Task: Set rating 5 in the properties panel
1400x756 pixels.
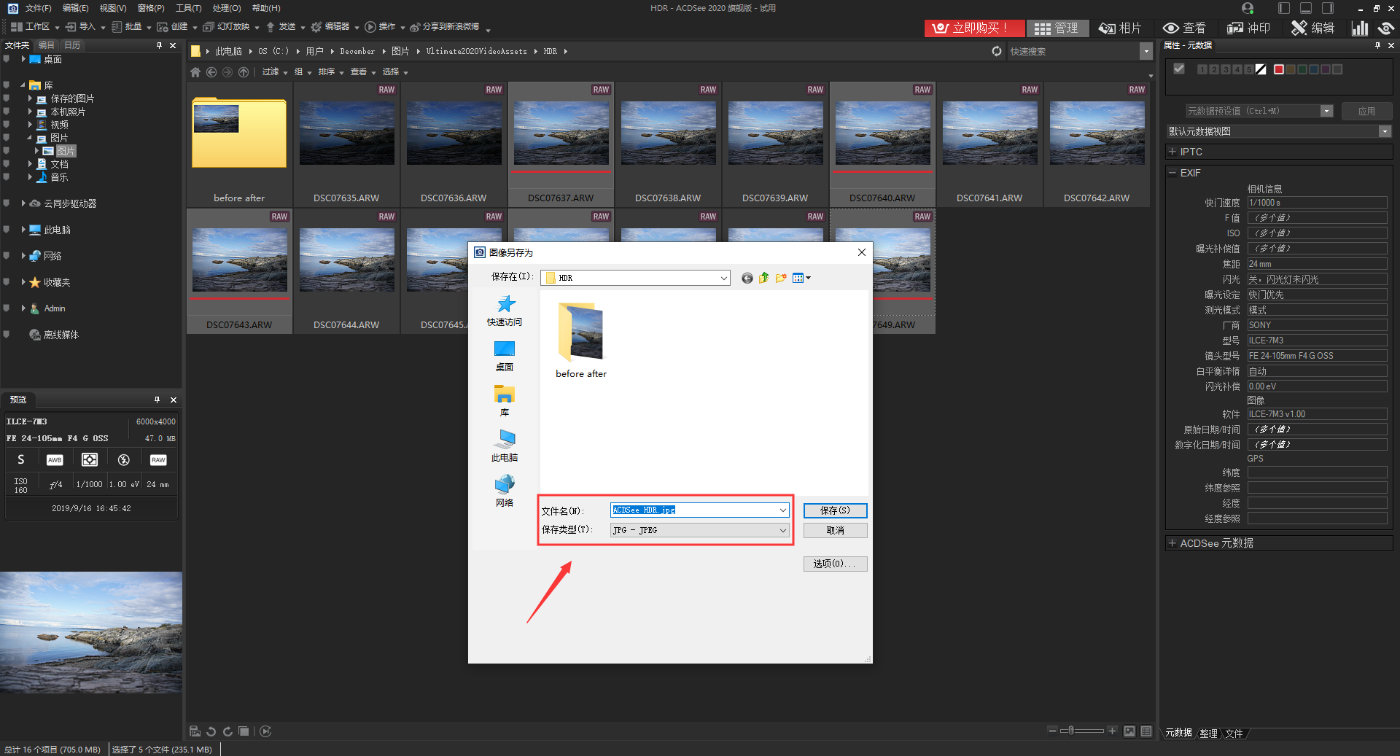Action: pyautogui.click(x=1250, y=69)
